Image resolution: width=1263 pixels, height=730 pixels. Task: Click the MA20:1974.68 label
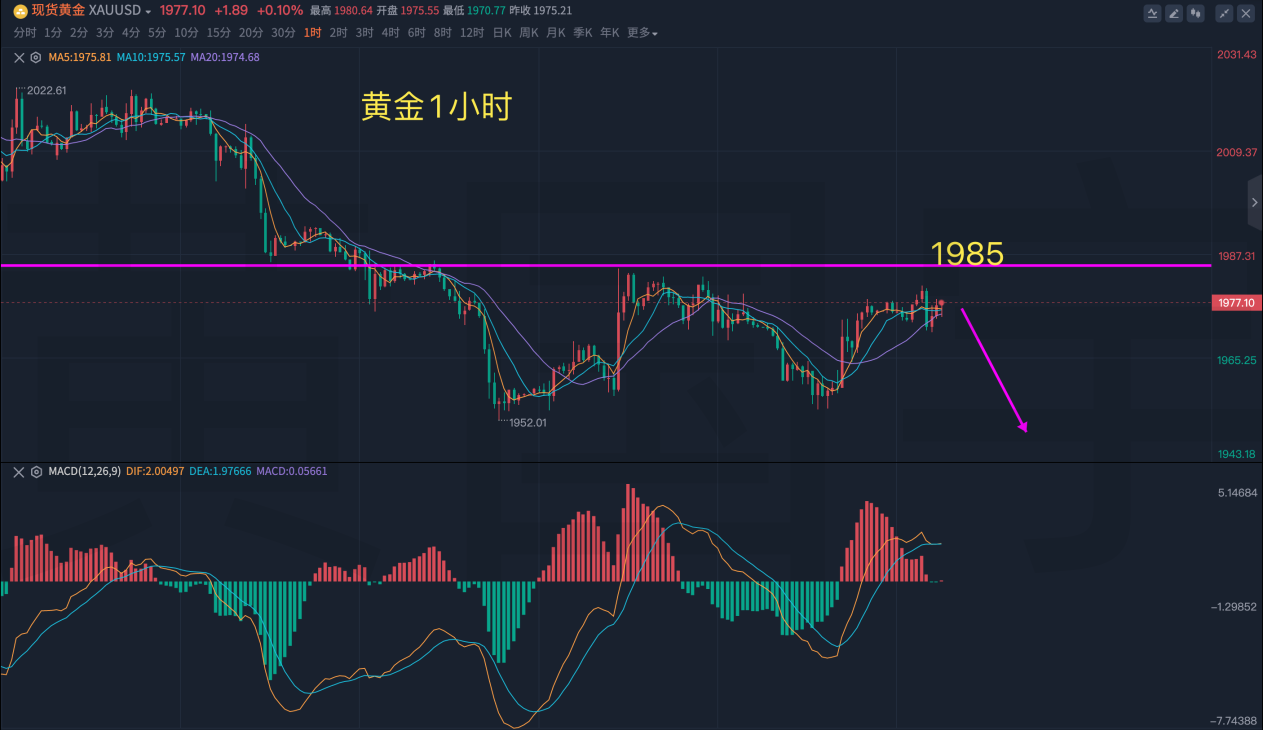click(x=225, y=57)
